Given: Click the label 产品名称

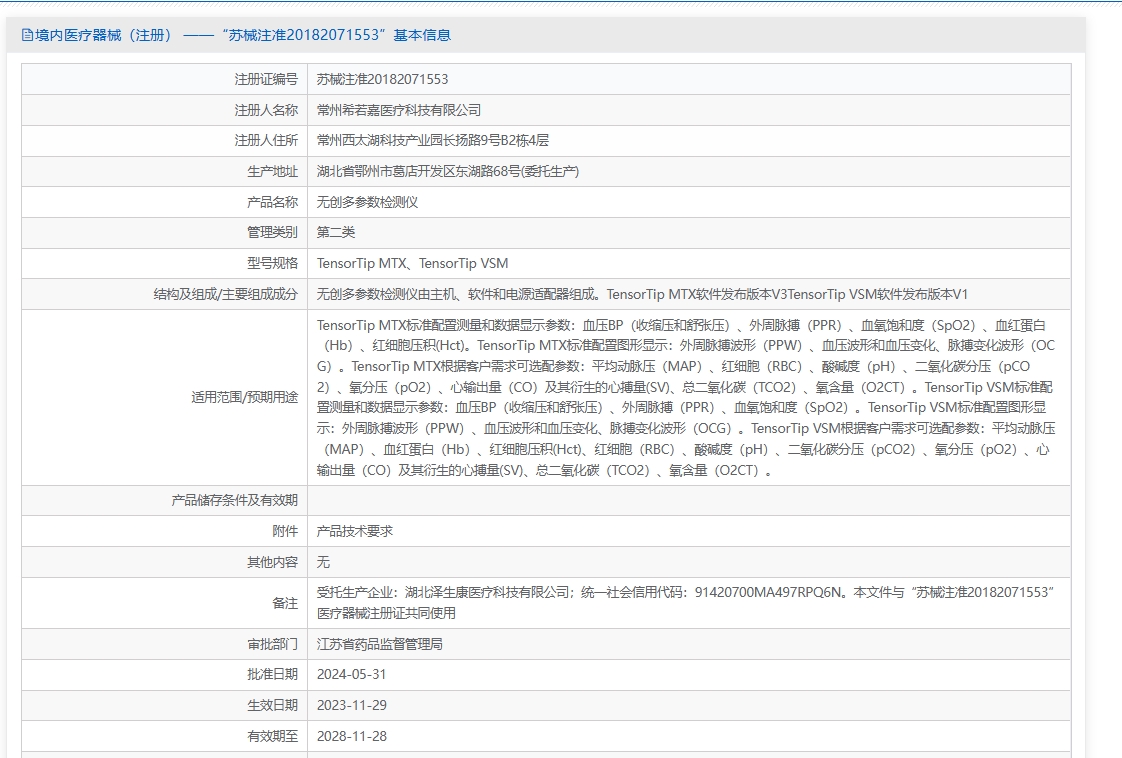Looking at the screenshot, I should point(273,202).
